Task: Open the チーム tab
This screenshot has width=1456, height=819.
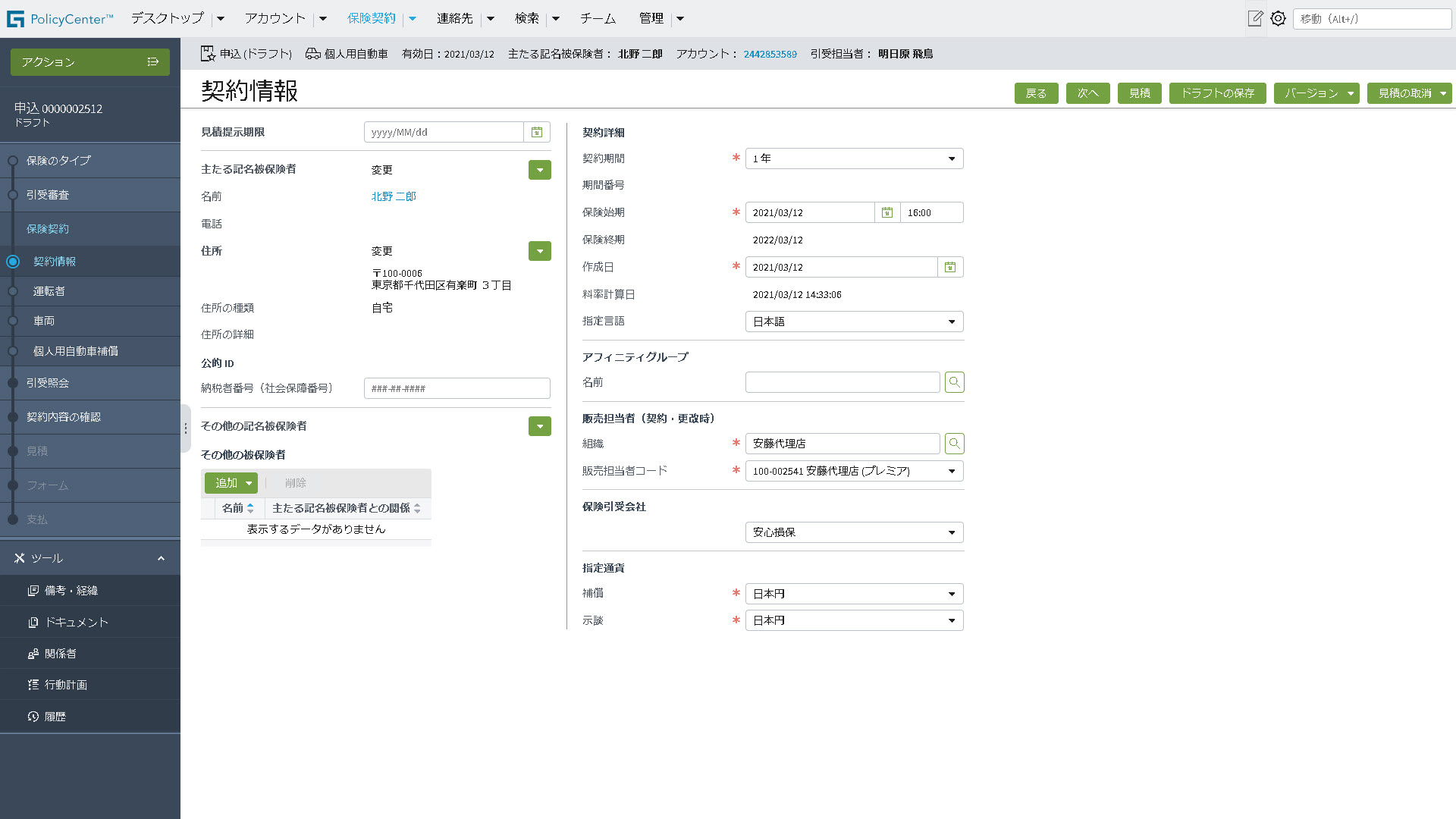Action: (598, 18)
